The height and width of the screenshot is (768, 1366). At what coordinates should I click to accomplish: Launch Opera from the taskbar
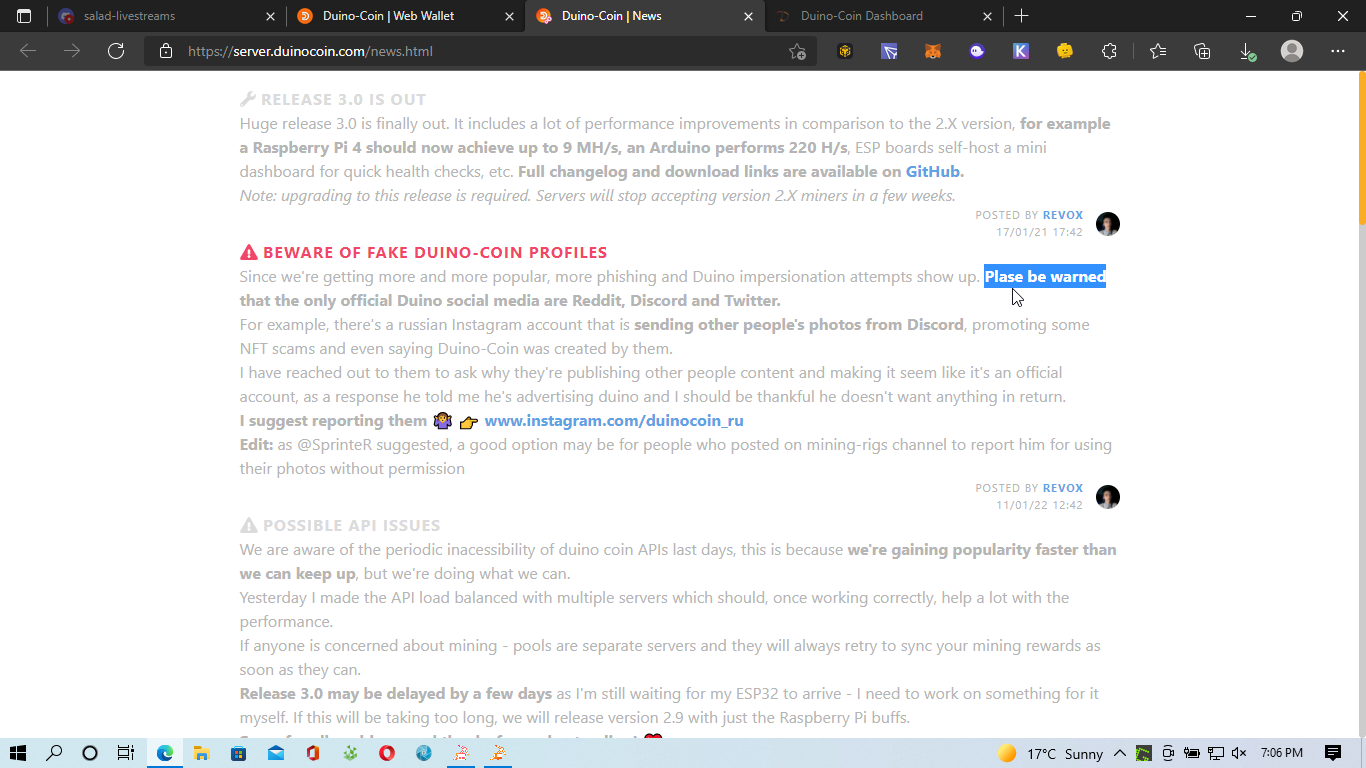pos(386,753)
